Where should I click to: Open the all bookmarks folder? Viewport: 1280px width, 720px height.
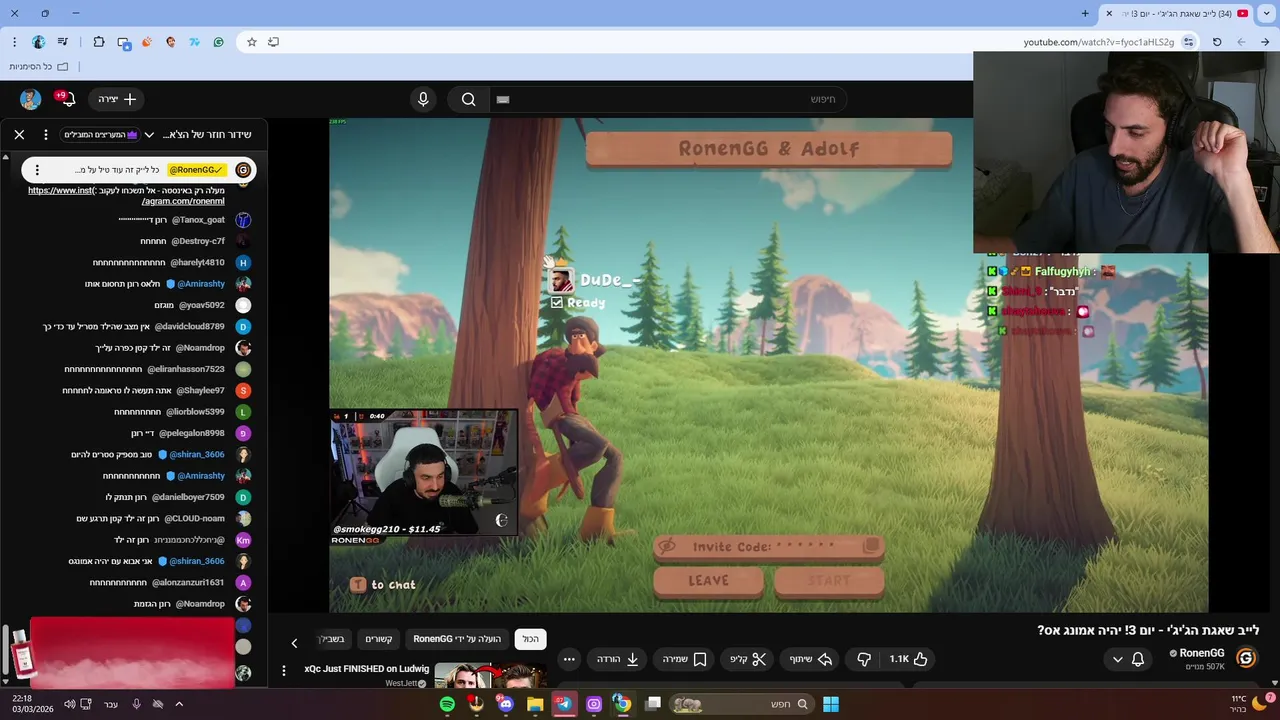point(39,67)
